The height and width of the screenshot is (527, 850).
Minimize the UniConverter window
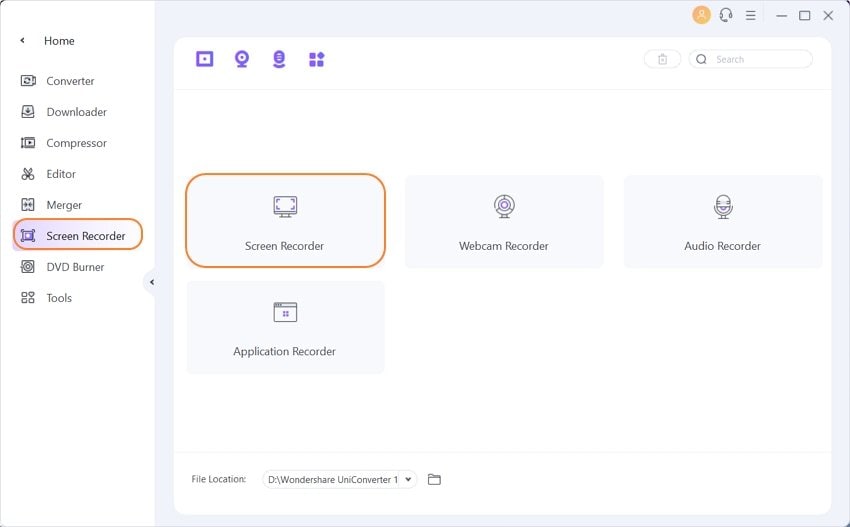(x=781, y=16)
